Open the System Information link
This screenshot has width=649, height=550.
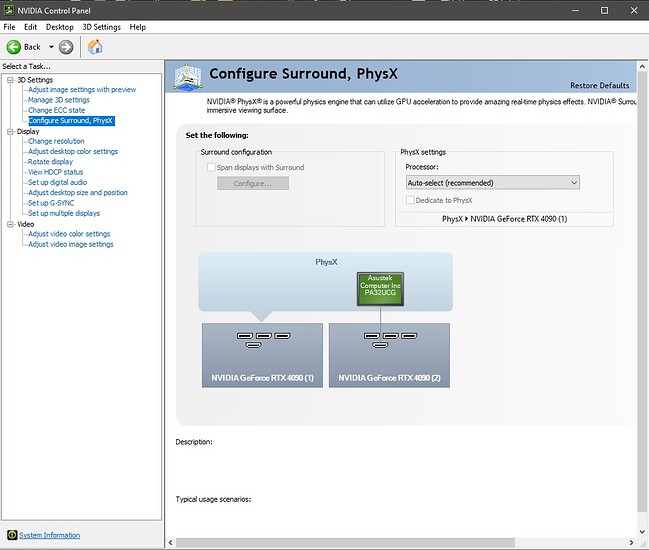(50, 535)
